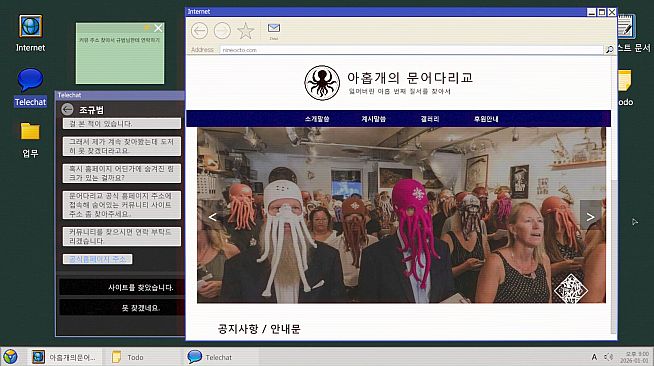This screenshot has height=366, width=654.
Task: Click the browser forward arrow button
Action: pos(222,31)
